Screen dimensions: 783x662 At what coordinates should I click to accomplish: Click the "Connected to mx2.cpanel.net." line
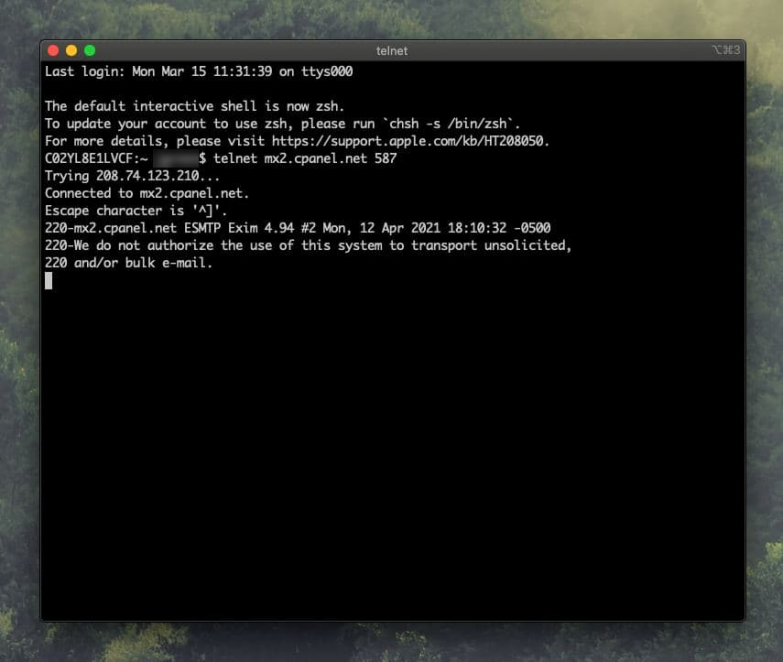(x=147, y=193)
